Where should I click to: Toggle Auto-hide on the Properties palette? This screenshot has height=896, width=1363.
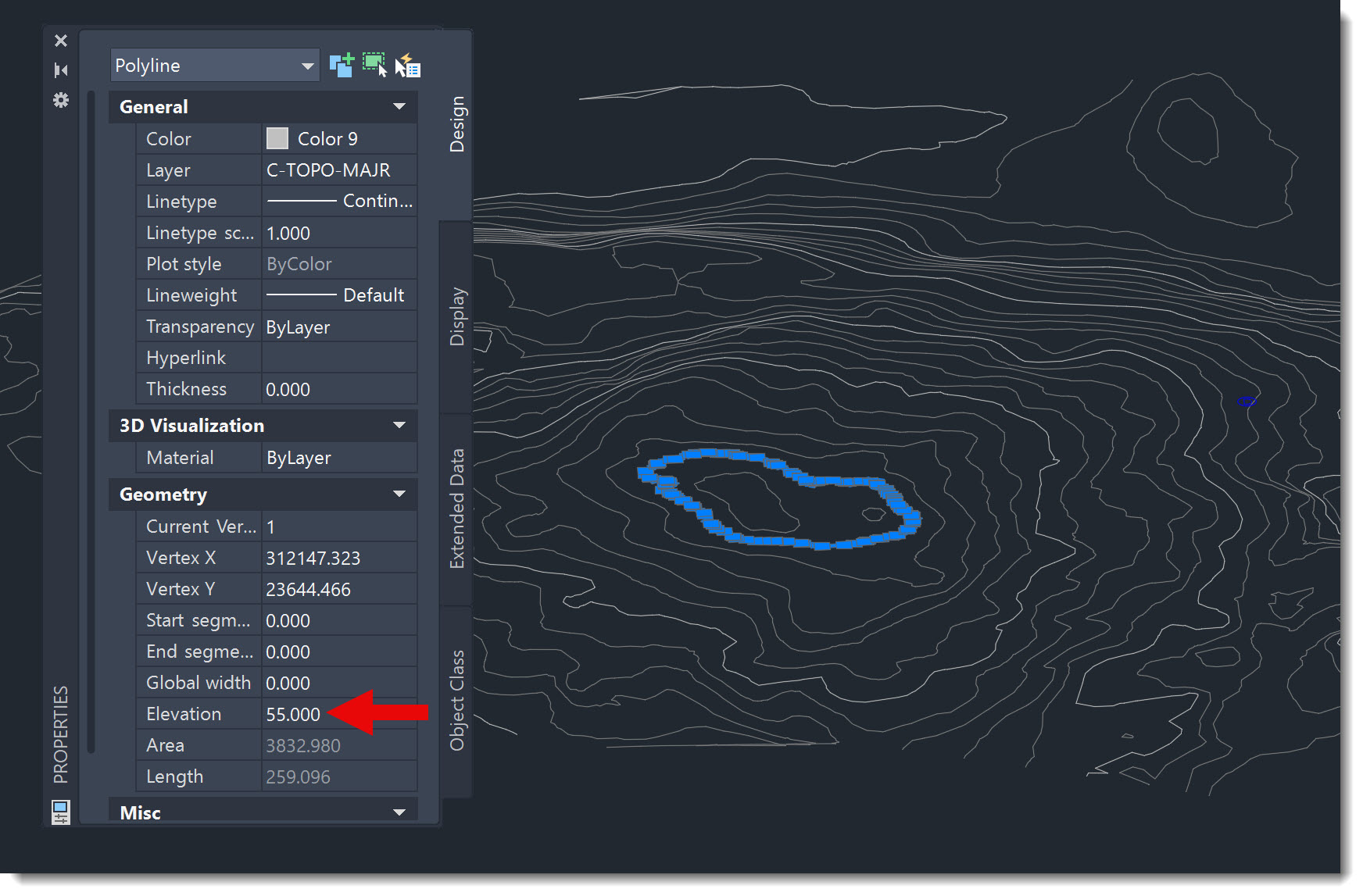[x=61, y=70]
